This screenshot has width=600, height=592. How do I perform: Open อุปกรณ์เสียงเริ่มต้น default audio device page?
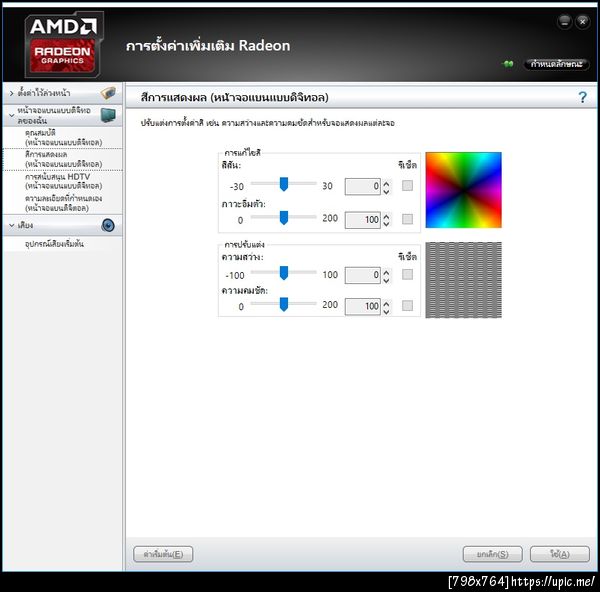pos(54,244)
